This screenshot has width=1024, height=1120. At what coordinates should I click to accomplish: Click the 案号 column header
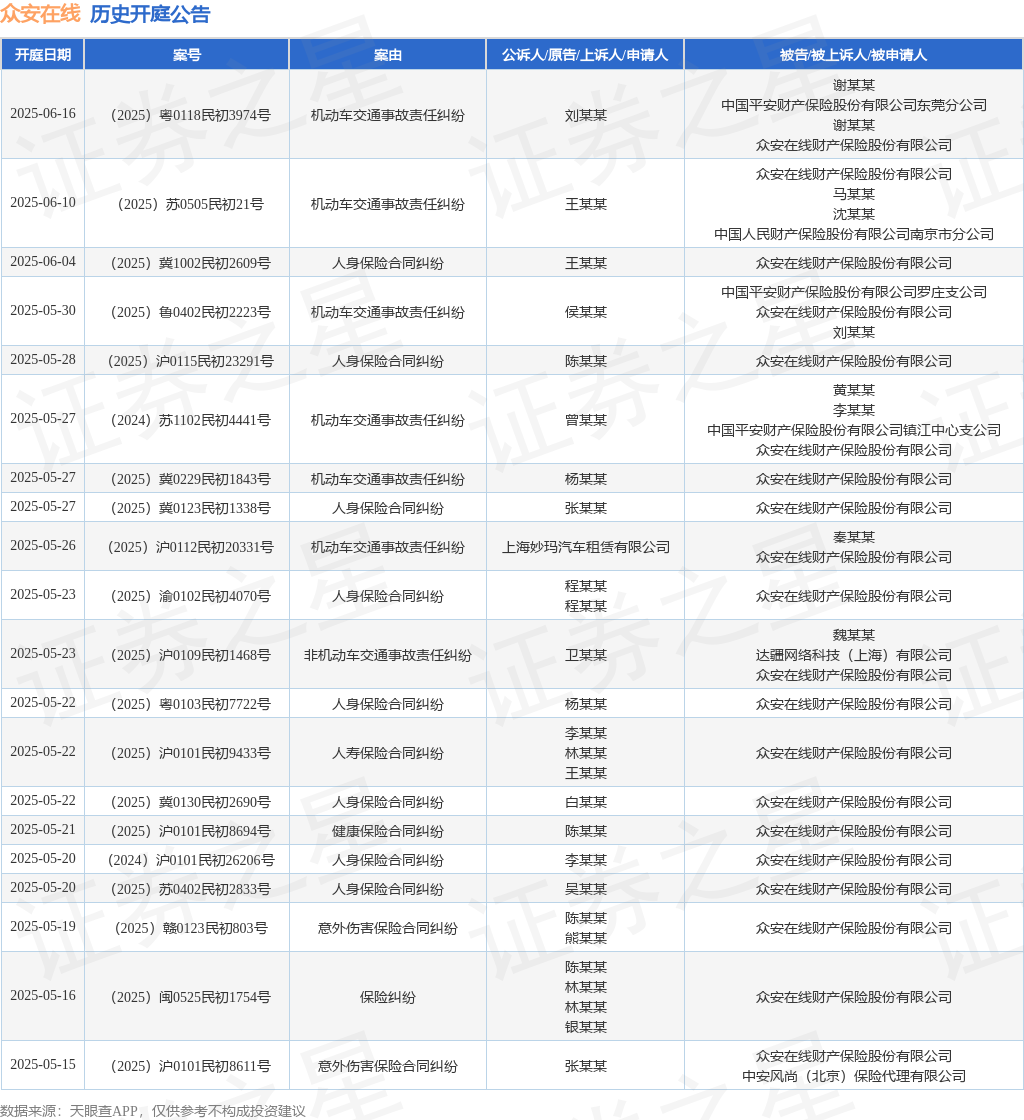coord(187,55)
